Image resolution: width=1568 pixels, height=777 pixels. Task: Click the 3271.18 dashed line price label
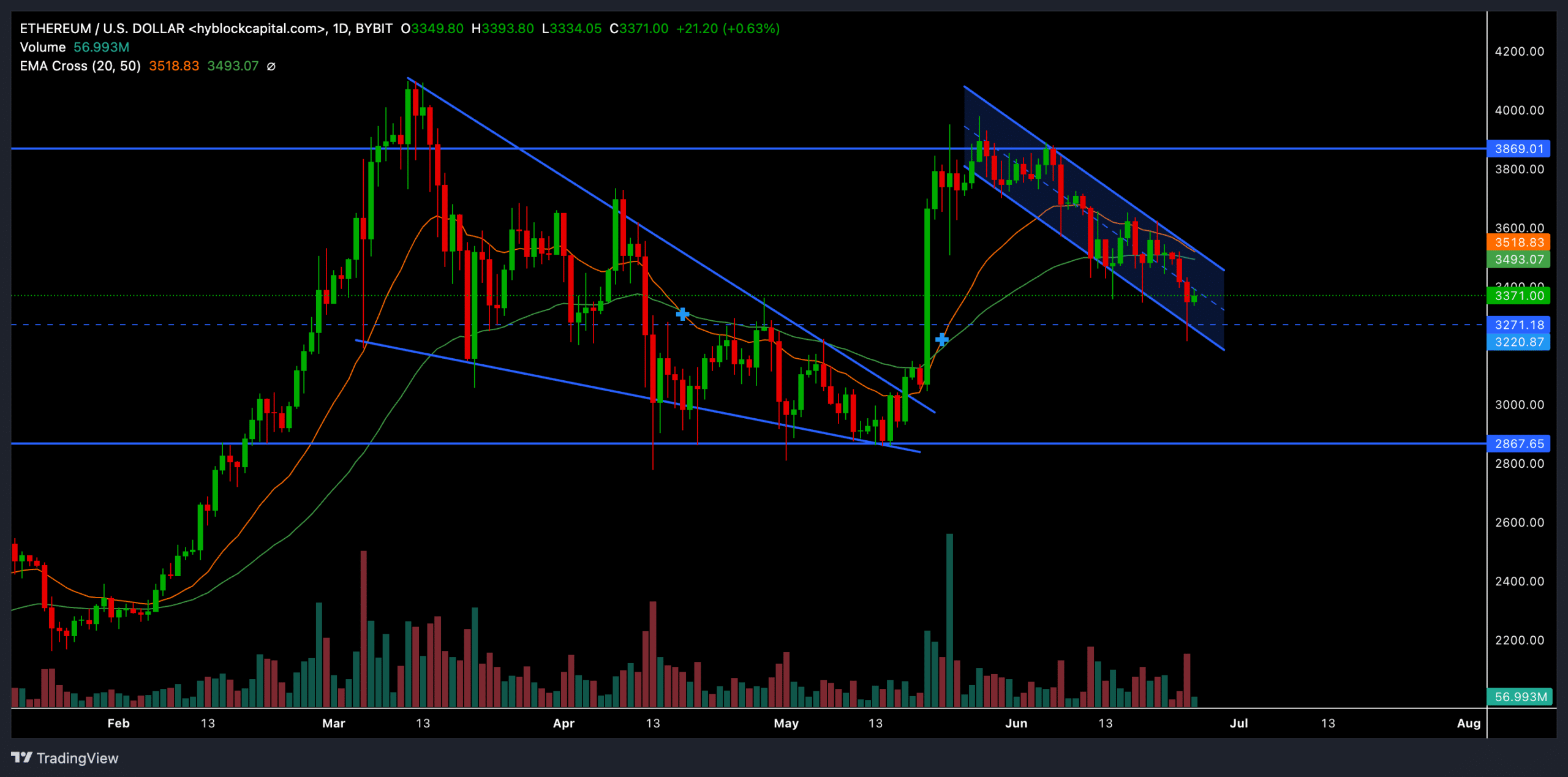[1518, 325]
